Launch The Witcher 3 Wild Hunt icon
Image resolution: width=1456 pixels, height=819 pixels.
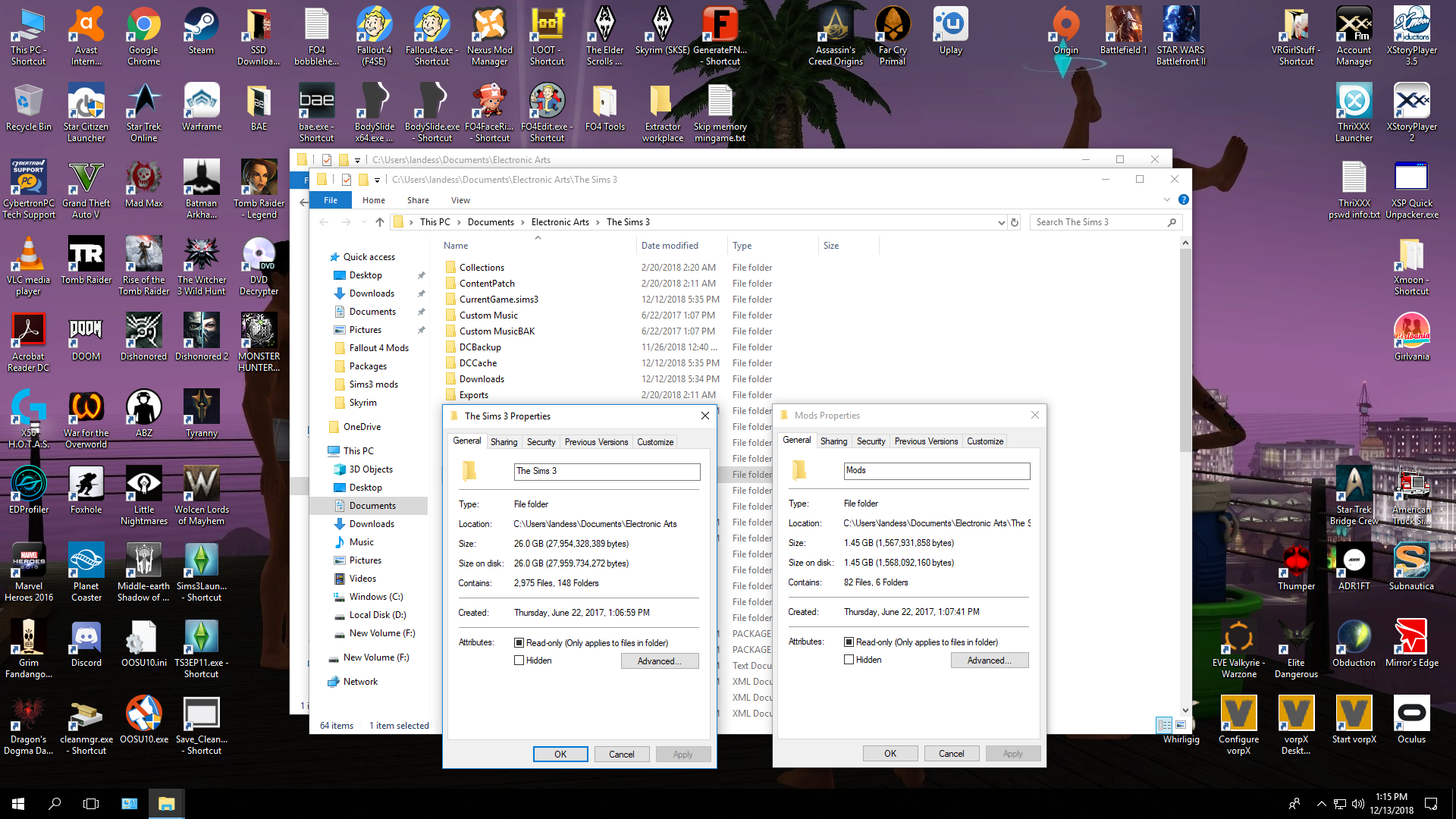pyautogui.click(x=201, y=266)
